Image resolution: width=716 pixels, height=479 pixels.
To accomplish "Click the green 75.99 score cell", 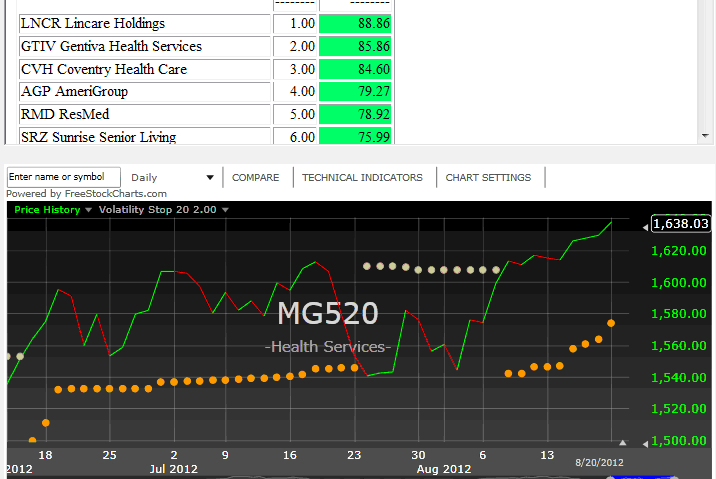I will [x=355, y=136].
